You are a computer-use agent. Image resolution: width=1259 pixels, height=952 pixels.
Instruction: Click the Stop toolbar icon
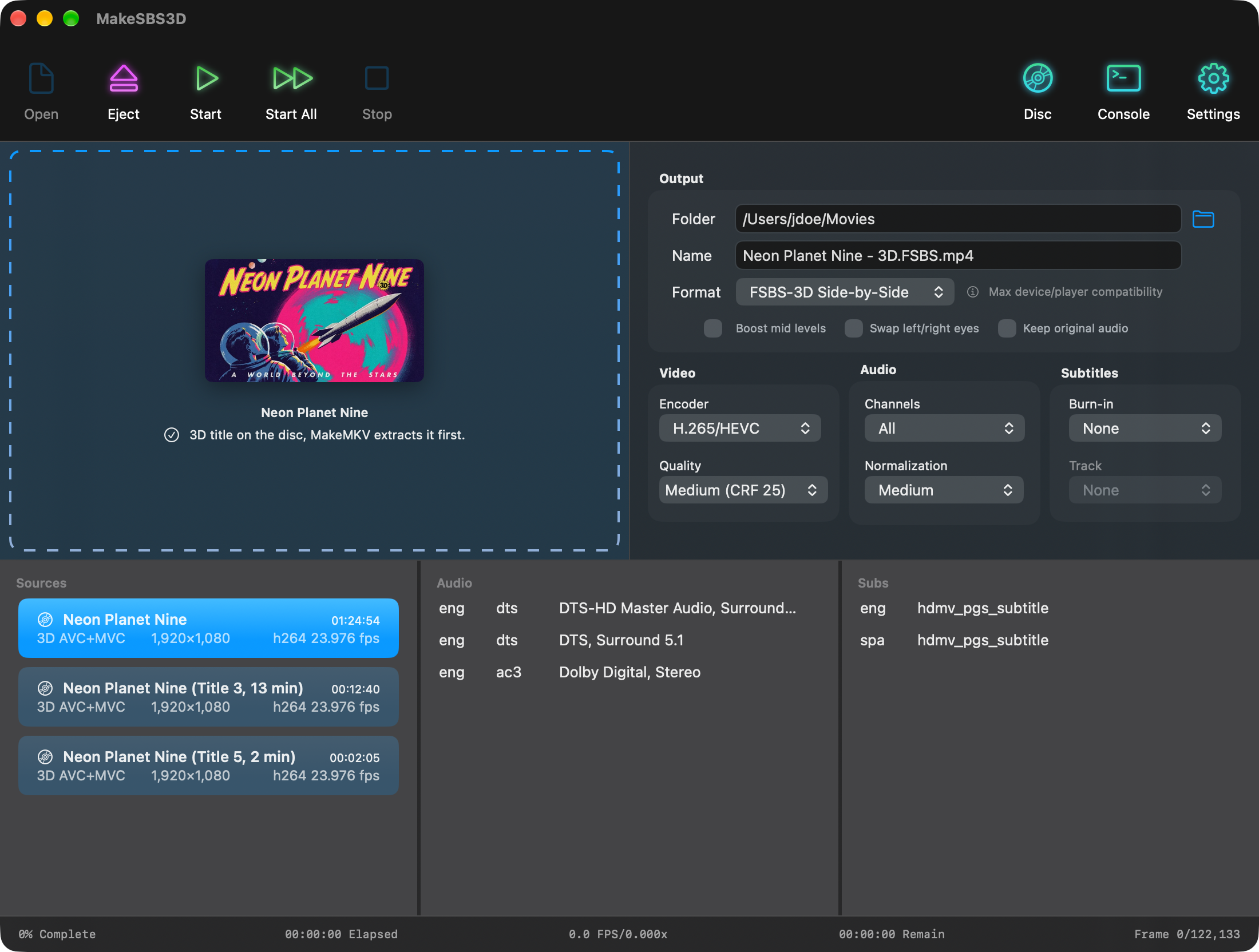point(377,78)
